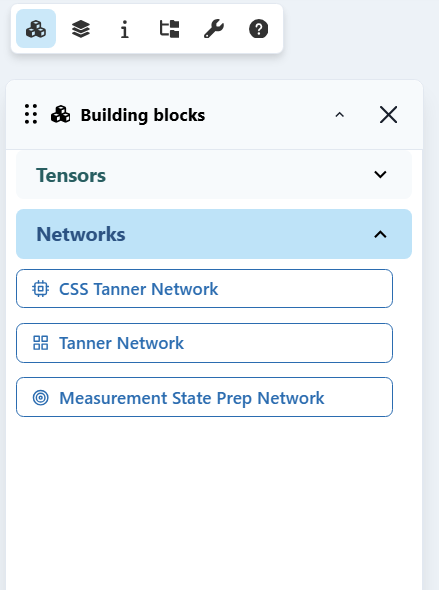Collapse the Building blocks panel with the up caret
Screen dimensions: 439x590
click(339, 115)
